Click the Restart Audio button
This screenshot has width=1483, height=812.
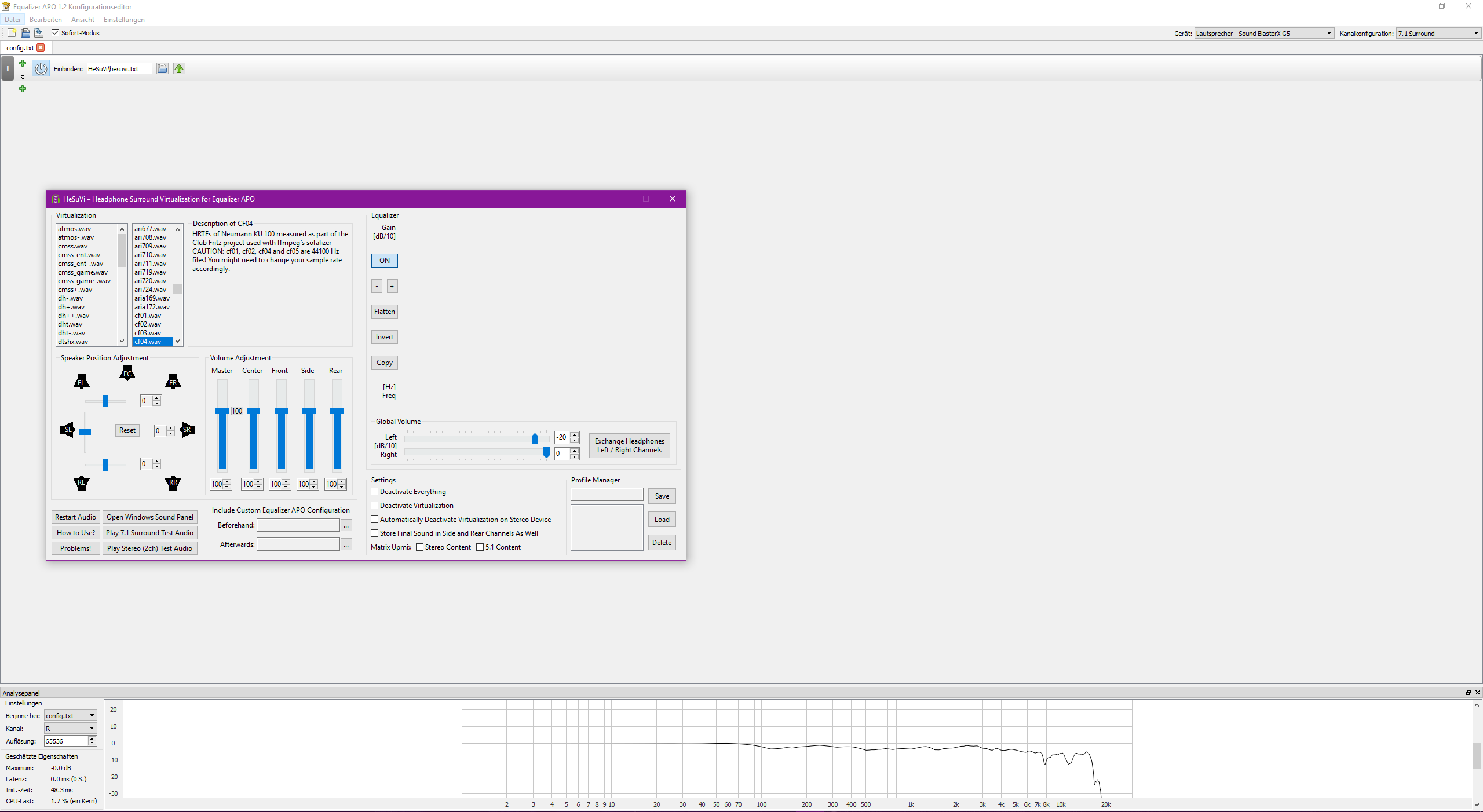click(75, 517)
